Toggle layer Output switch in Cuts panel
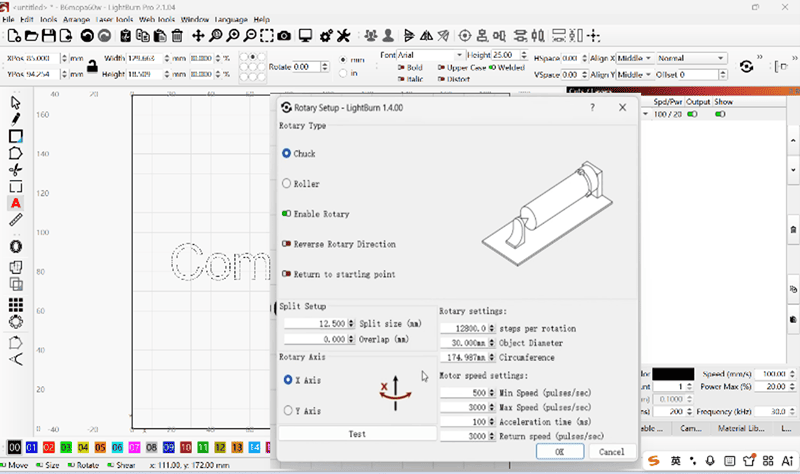The height and width of the screenshot is (474, 800). point(692,114)
